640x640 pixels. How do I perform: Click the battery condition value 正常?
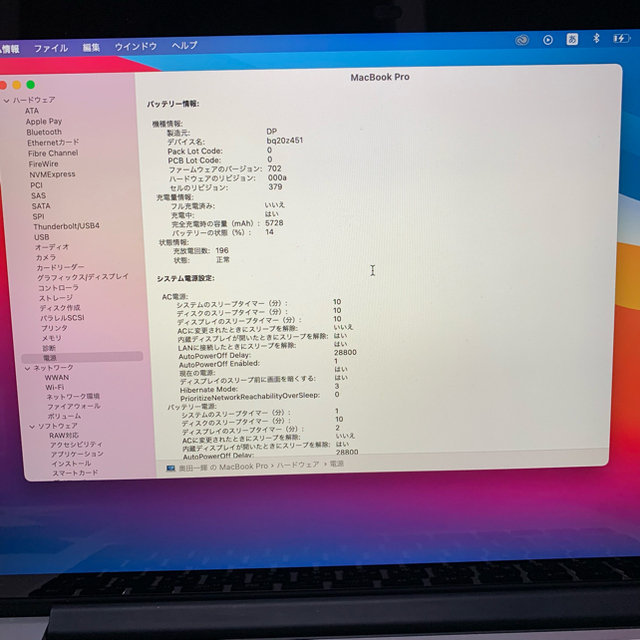coord(223,260)
